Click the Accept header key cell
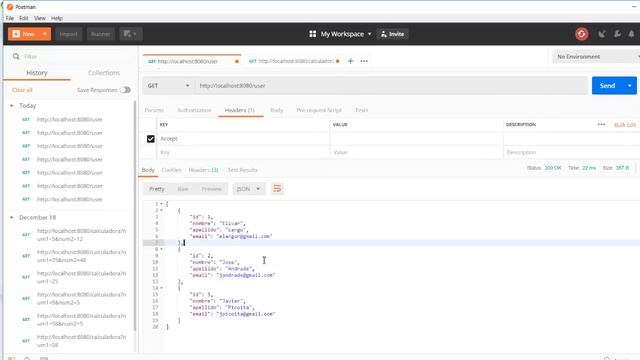 pos(243,139)
